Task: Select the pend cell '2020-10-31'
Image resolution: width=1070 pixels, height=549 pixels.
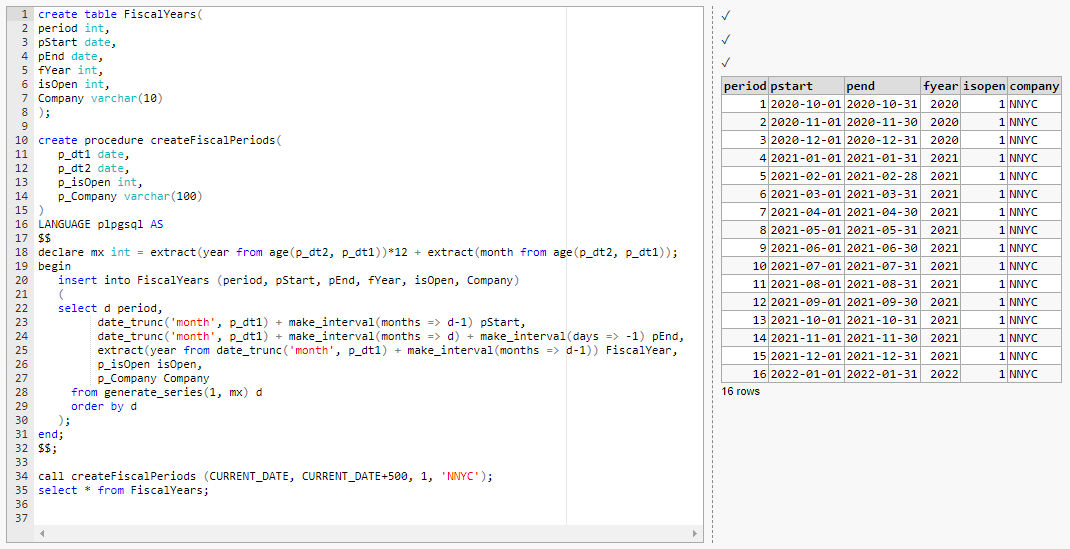Action: (882, 104)
